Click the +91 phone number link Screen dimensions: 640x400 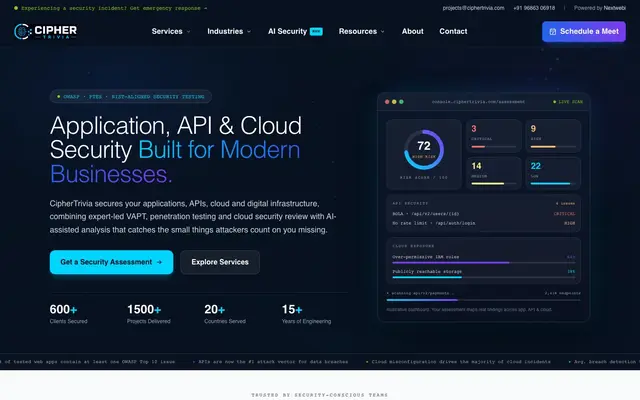coord(534,8)
